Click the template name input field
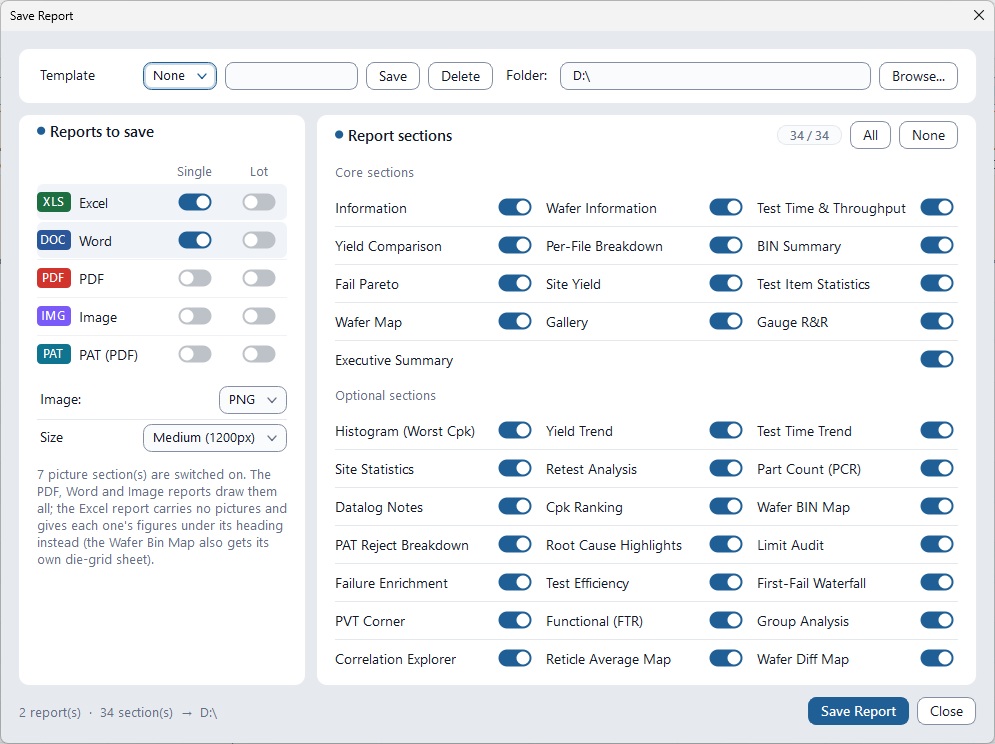The height and width of the screenshot is (744, 995). tap(291, 76)
